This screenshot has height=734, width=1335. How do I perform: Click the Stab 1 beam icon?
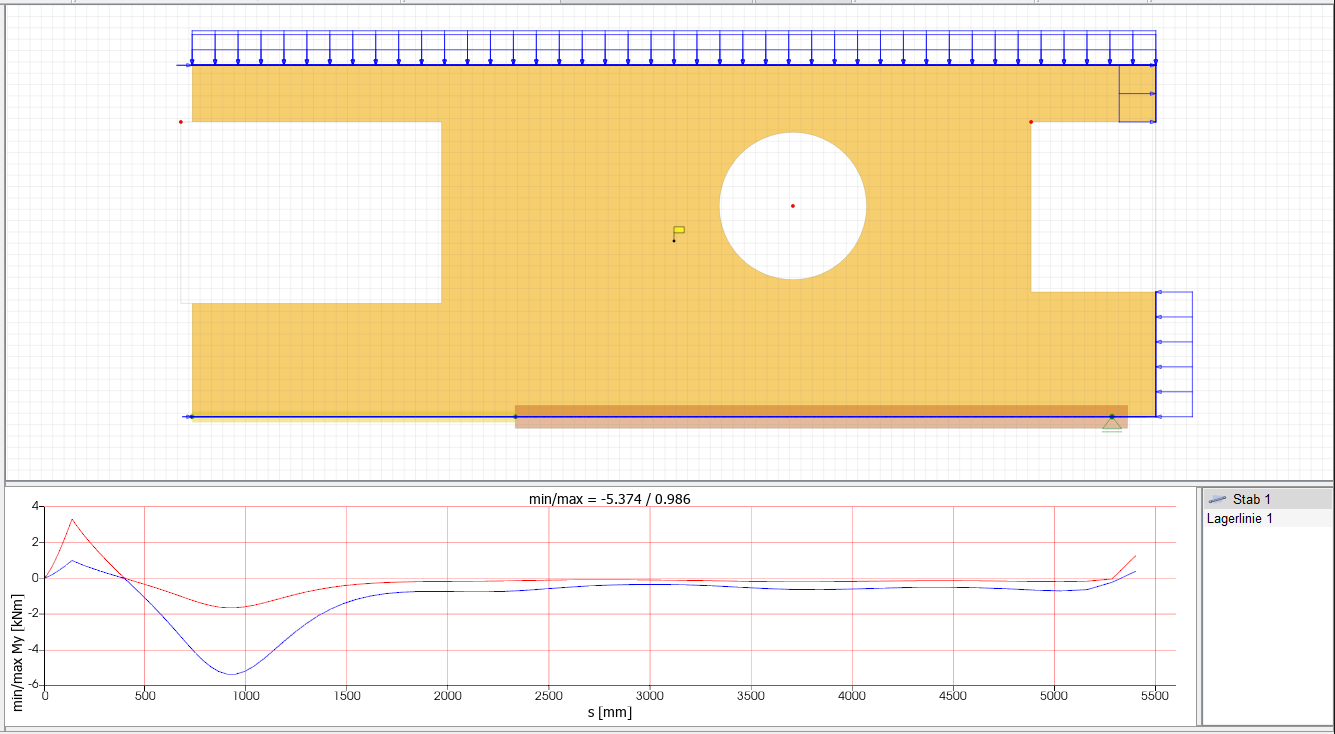(x=1217, y=499)
